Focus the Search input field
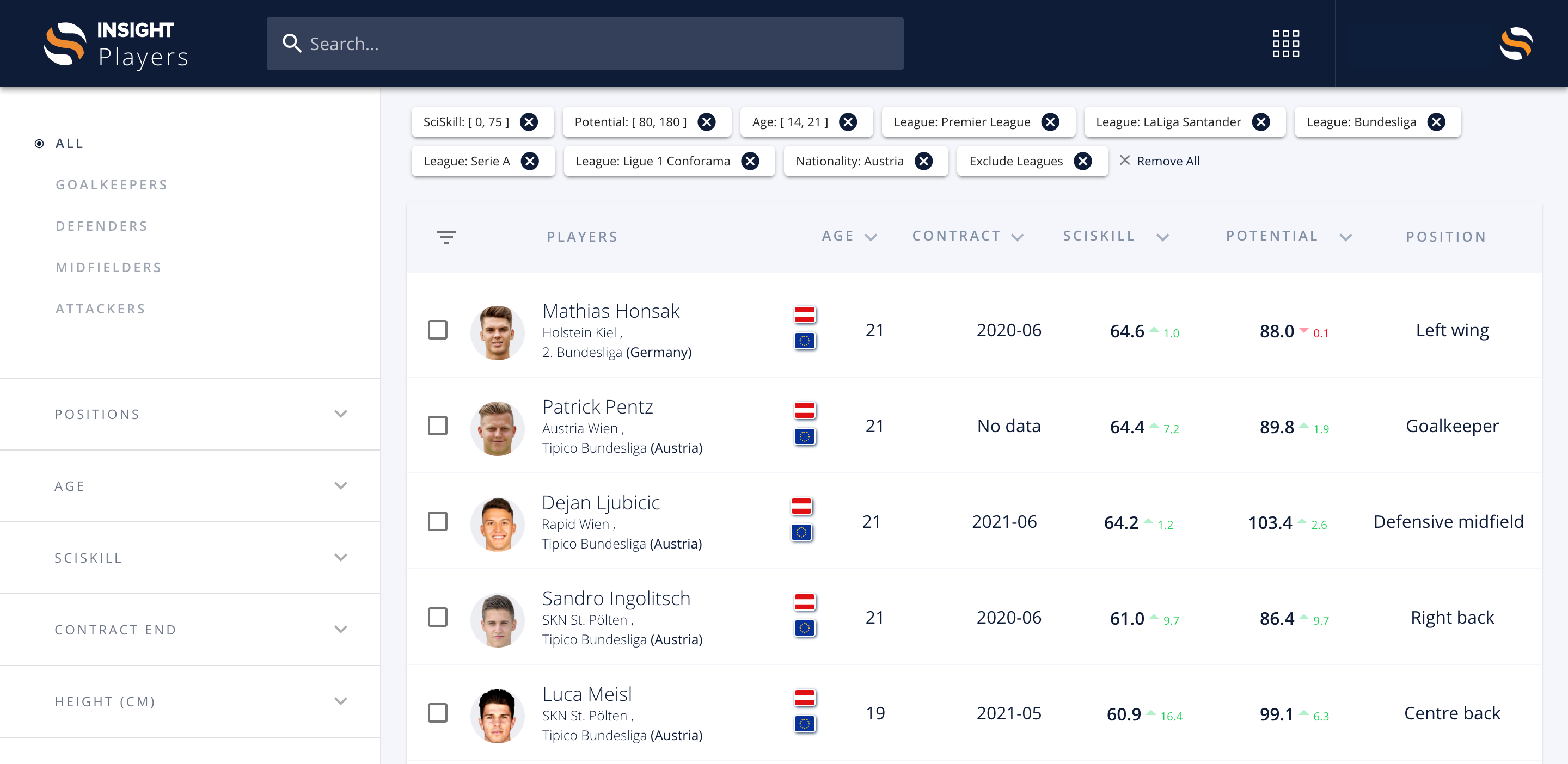 pyautogui.click(x=584, y=43)
